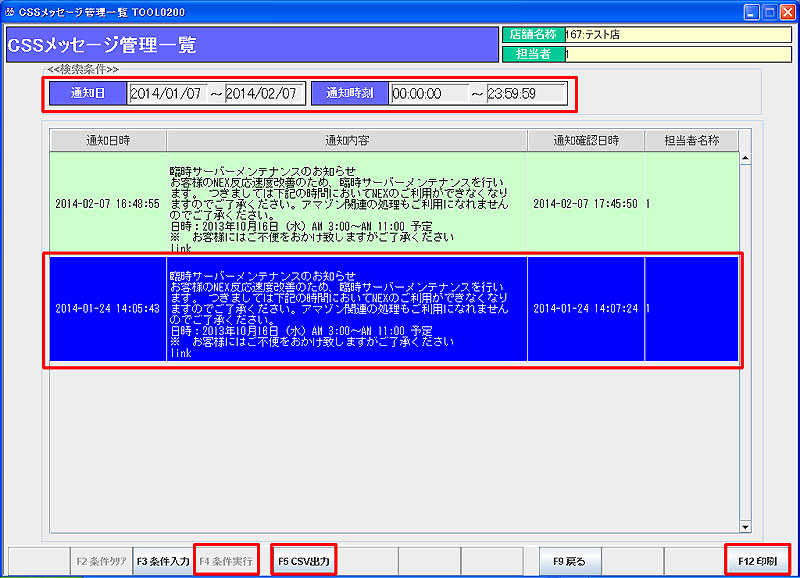
Task: Minimize the CSSメッセージ管理一覧 window
Action: [751, 12]
